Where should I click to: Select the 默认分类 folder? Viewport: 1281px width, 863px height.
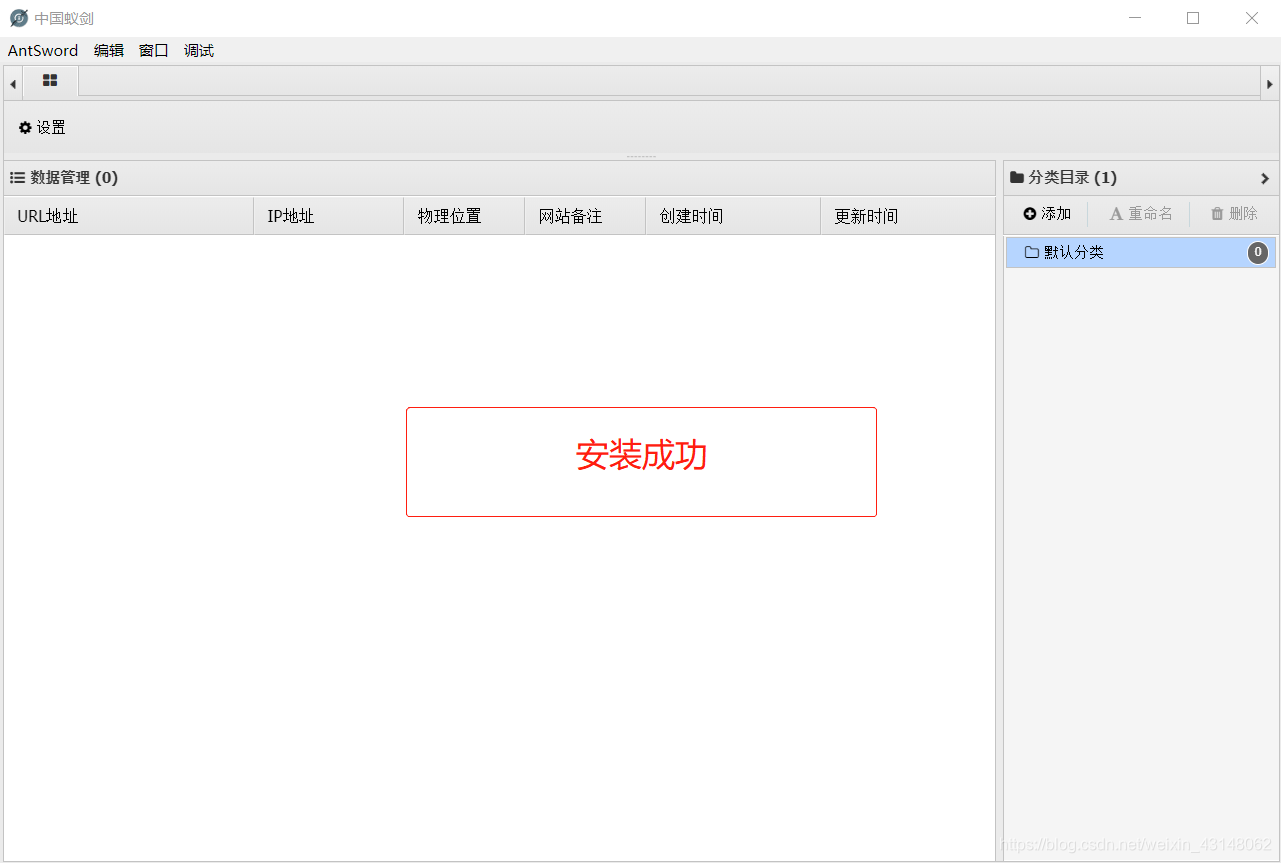tap(1141, 253)
